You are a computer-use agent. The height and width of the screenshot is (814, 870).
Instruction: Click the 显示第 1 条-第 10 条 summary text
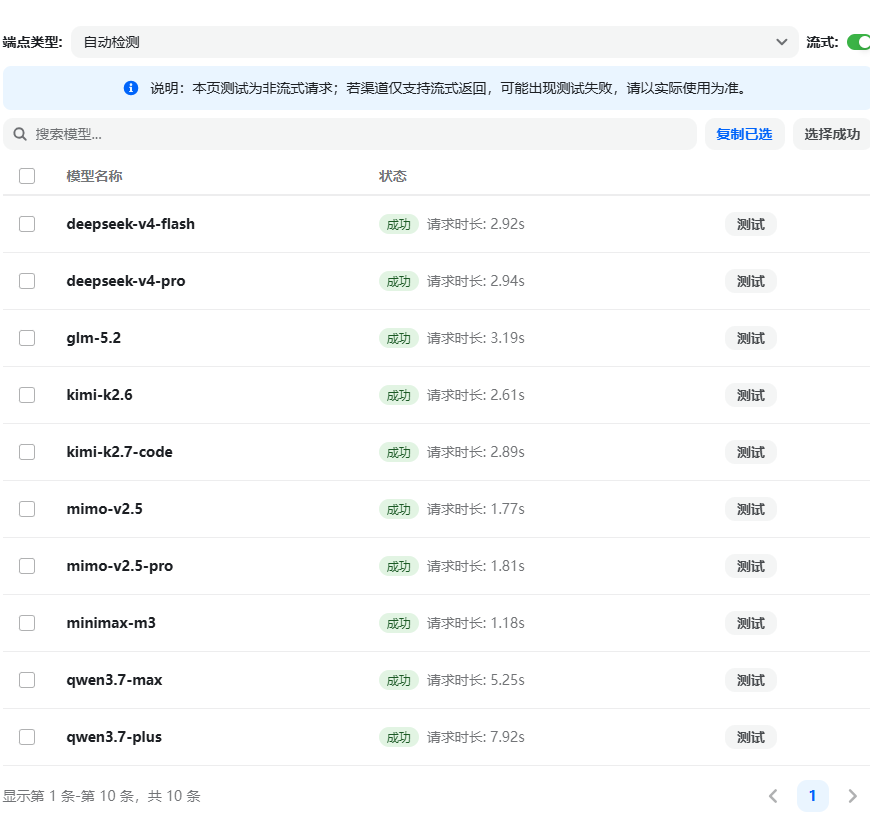tap(102, 796)
